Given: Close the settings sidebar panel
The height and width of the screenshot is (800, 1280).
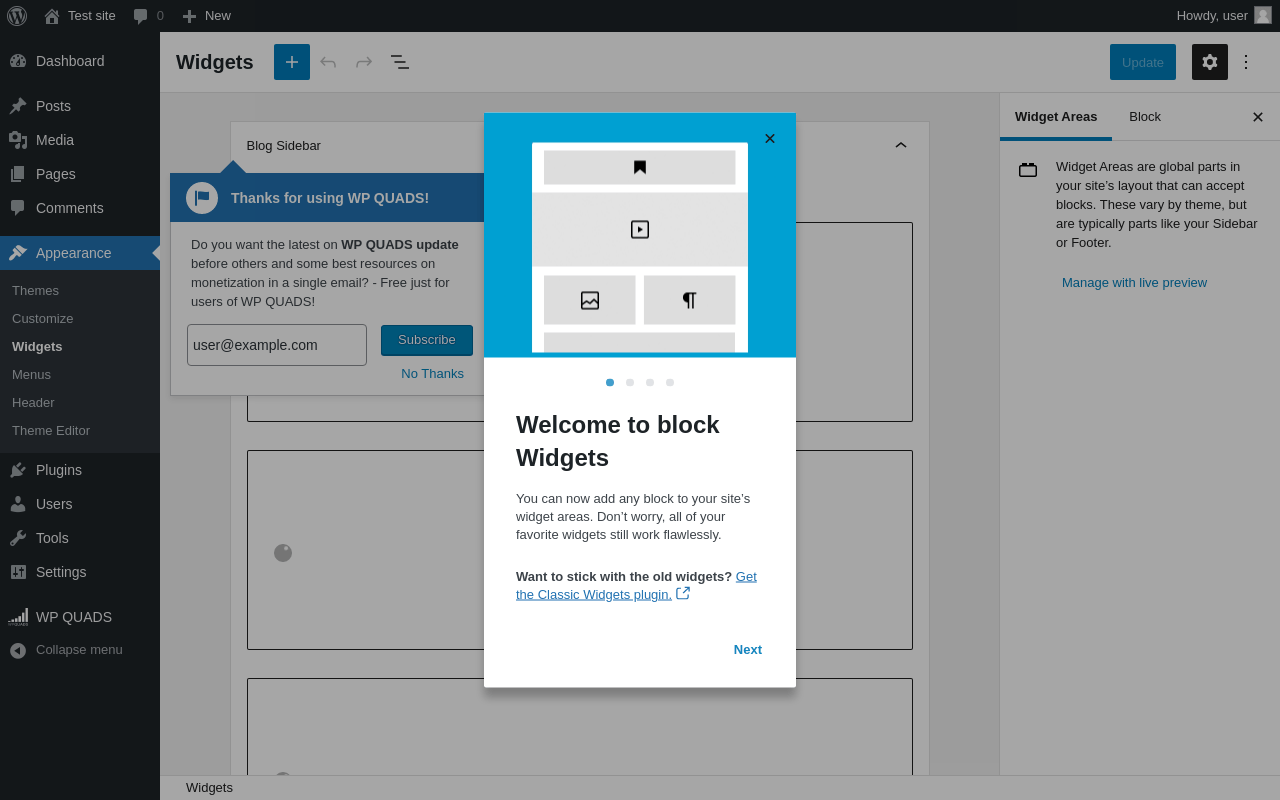Looking at the screenshot, I should pos(1258,117).
